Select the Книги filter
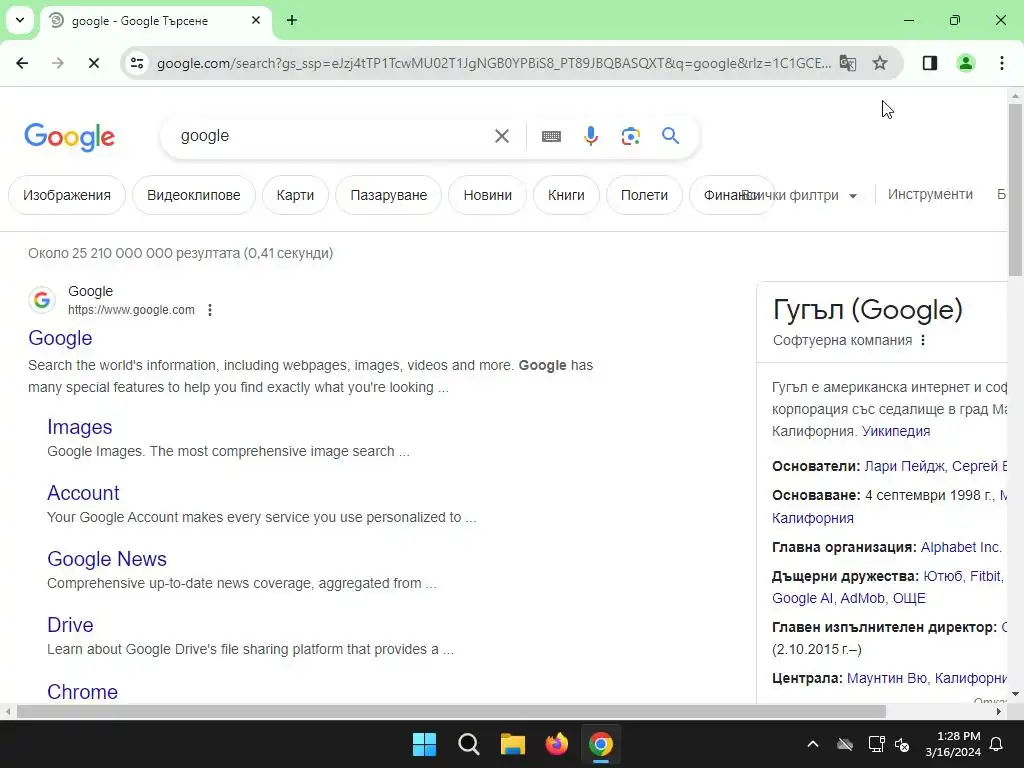Screen dimensions: 1024x768 [x=566, y=195]
